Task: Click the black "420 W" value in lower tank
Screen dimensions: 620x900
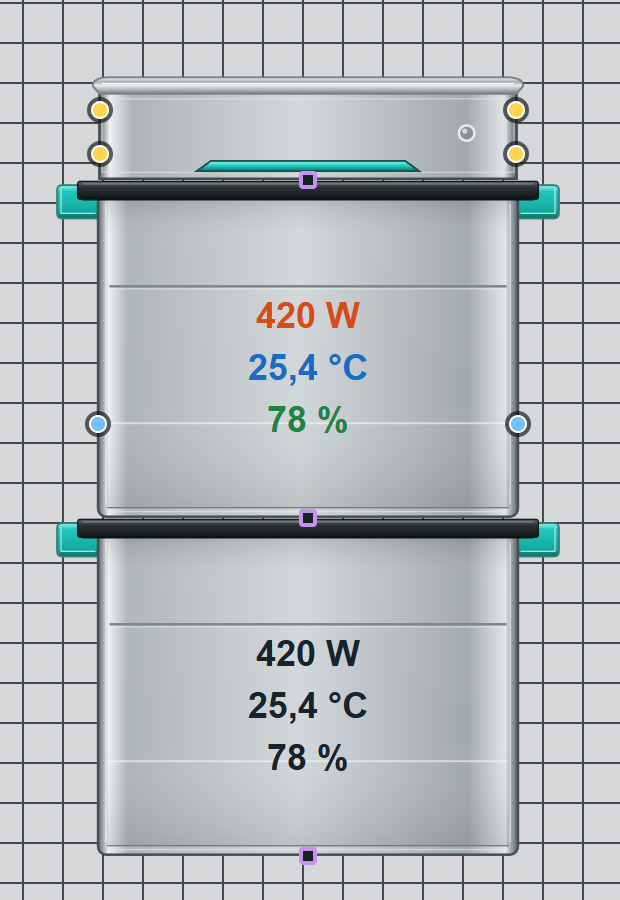Action: pyautogui.click(x=308, y=653)
